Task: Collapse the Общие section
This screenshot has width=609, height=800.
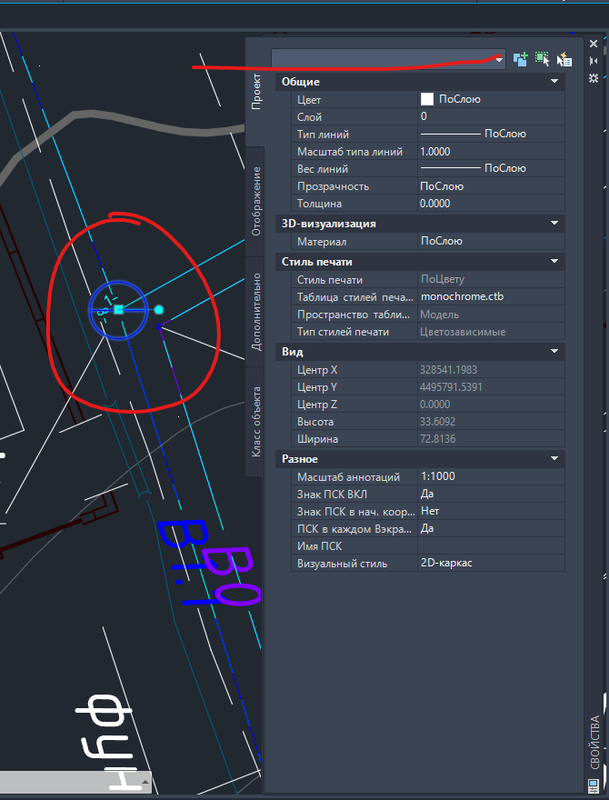Action: coord(554,81)
